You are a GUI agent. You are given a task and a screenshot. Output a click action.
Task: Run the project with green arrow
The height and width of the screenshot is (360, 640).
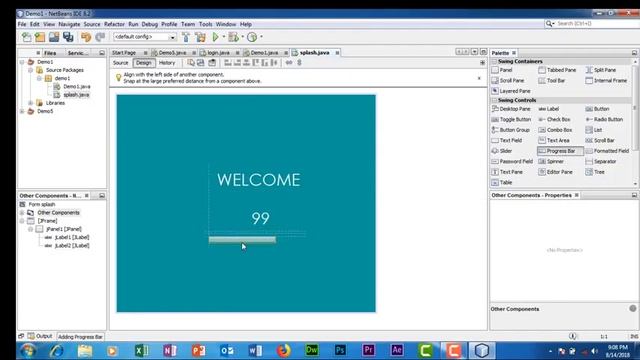coord(216,37)
